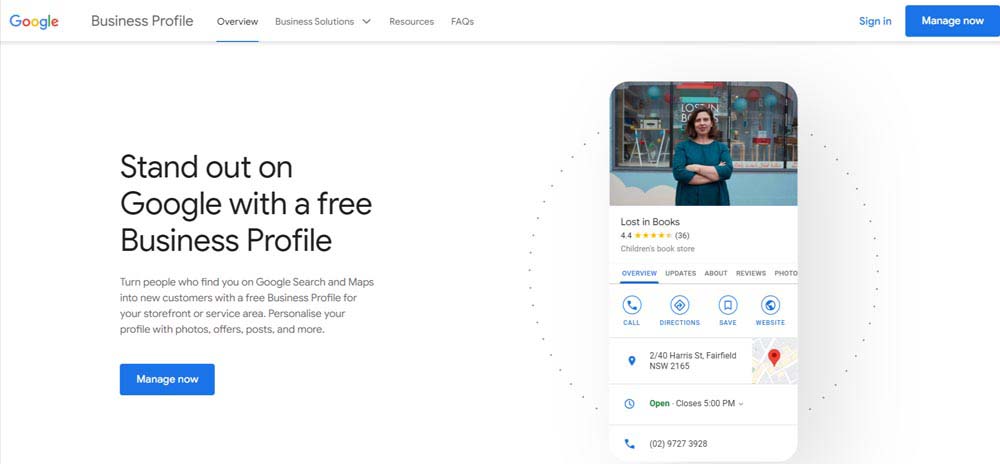Click the address 2/40 Harris St, Fairfield
Screen dimensions: 1000x464
point(693,361)
